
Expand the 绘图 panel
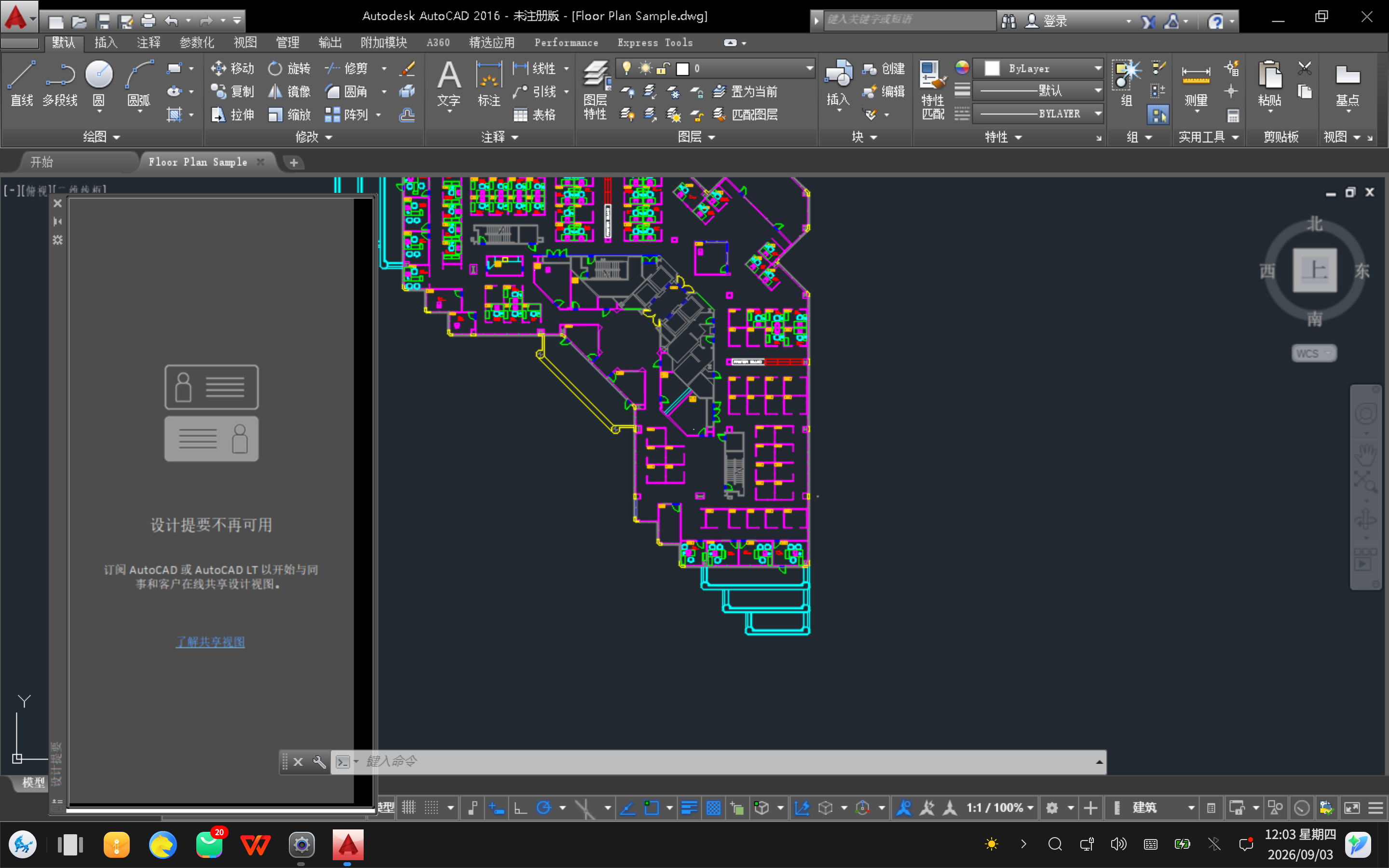[x=102, y=136]
